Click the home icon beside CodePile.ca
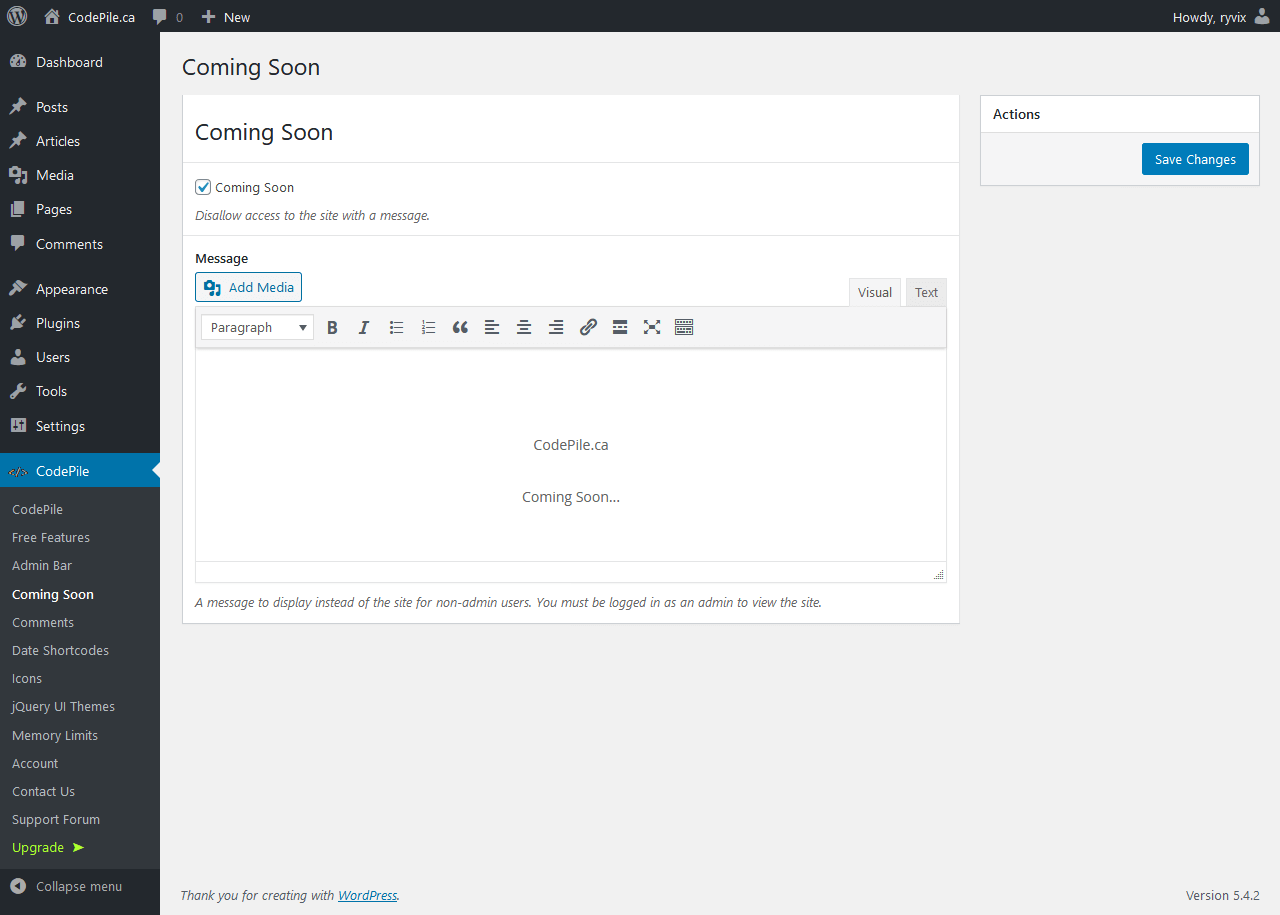 tap(52, 16)
